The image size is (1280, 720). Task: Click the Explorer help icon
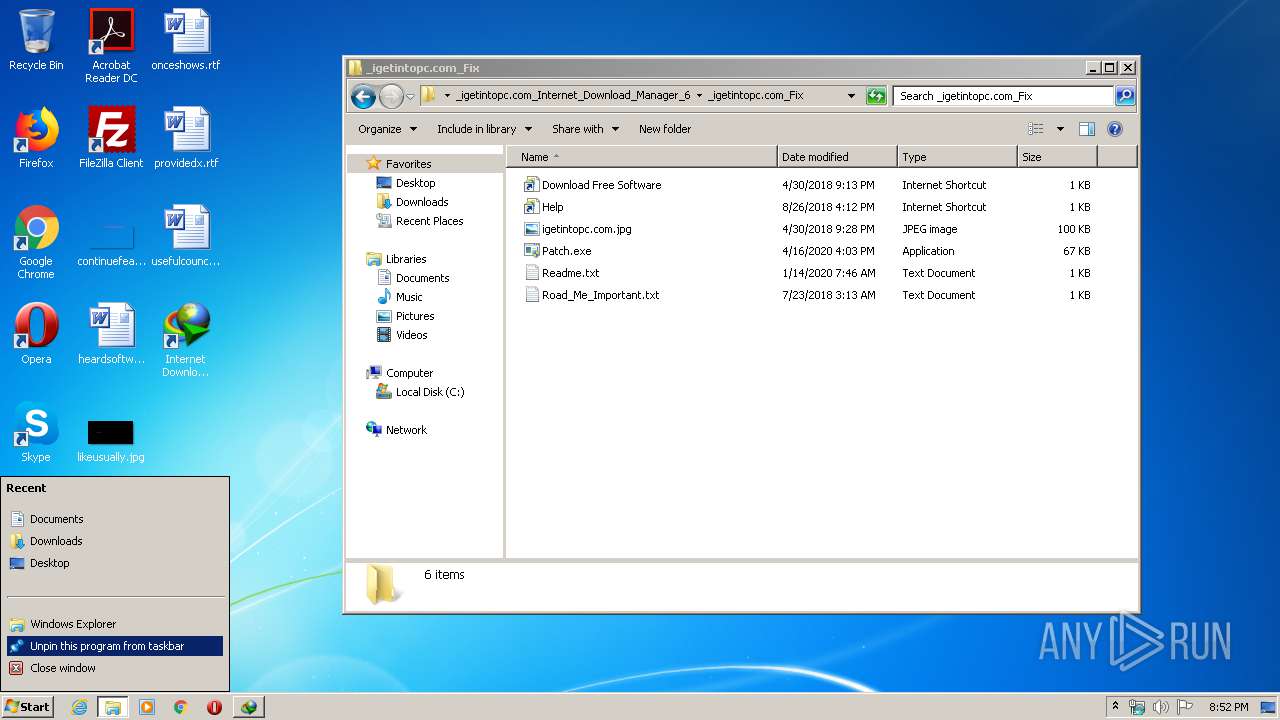(x=1115, y=129)
